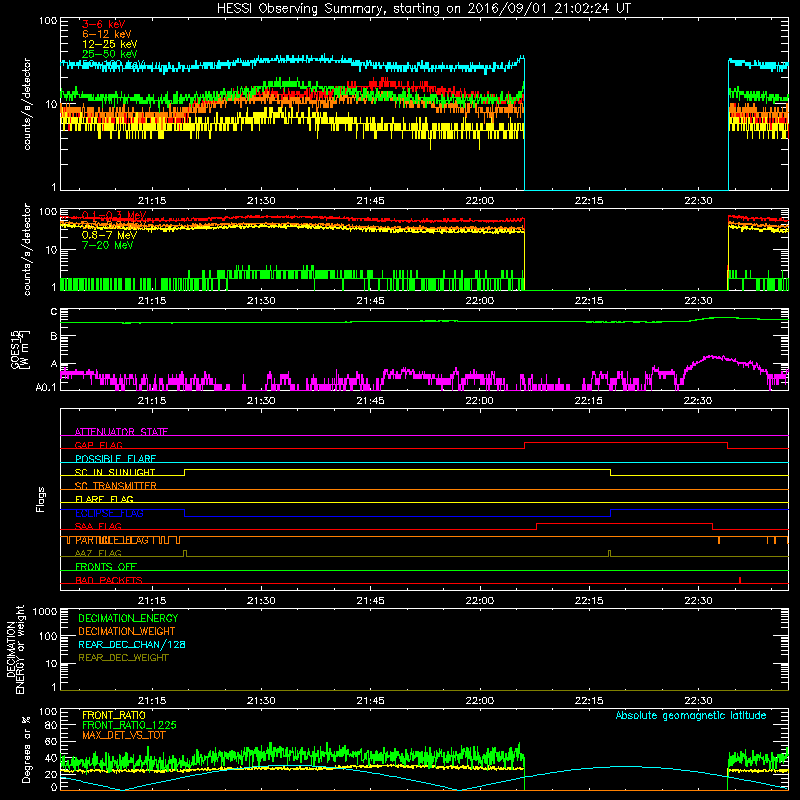Select the 12-25 keV legend label

(110, 44)
